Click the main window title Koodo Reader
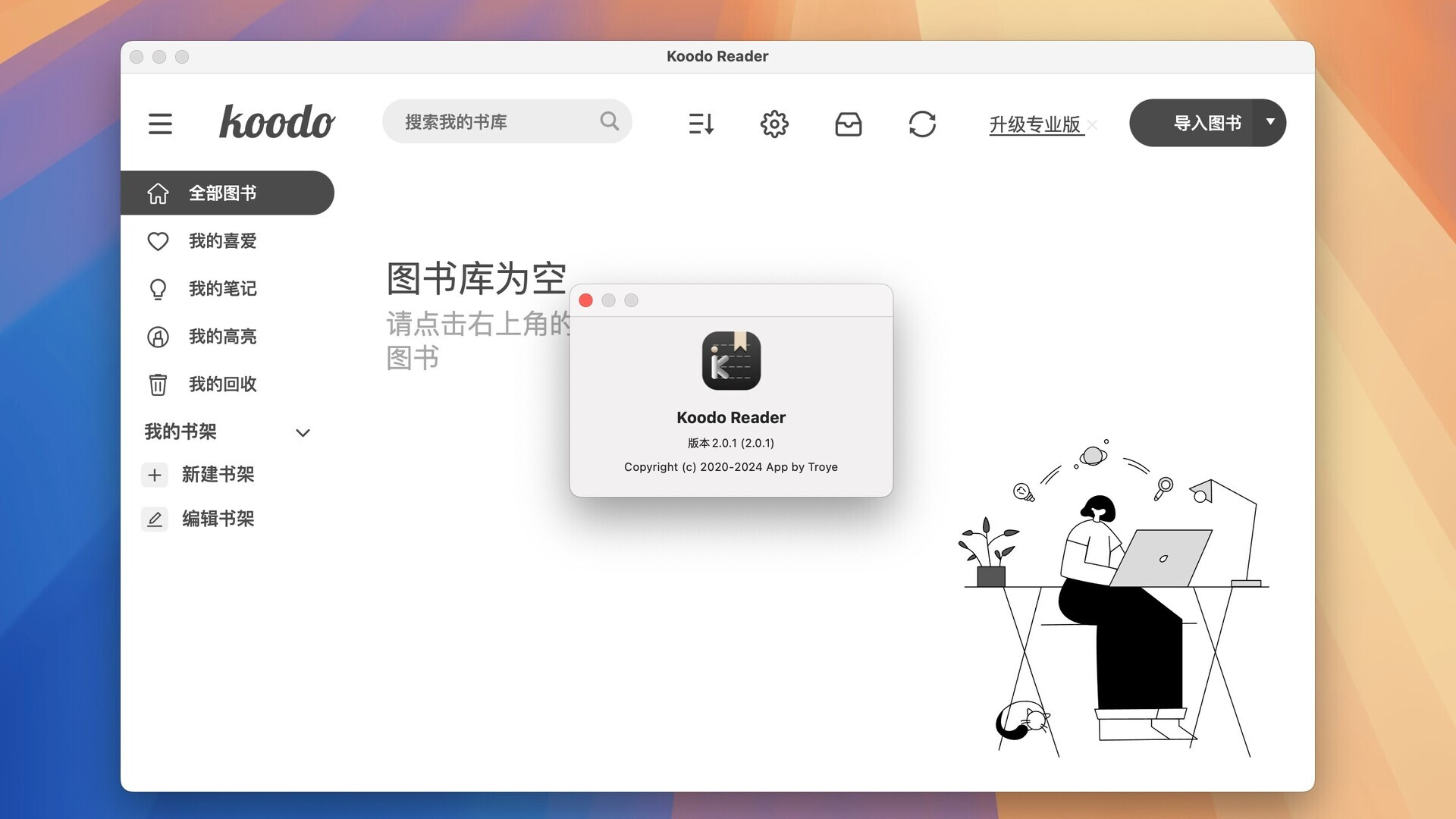 click(717, 56)
